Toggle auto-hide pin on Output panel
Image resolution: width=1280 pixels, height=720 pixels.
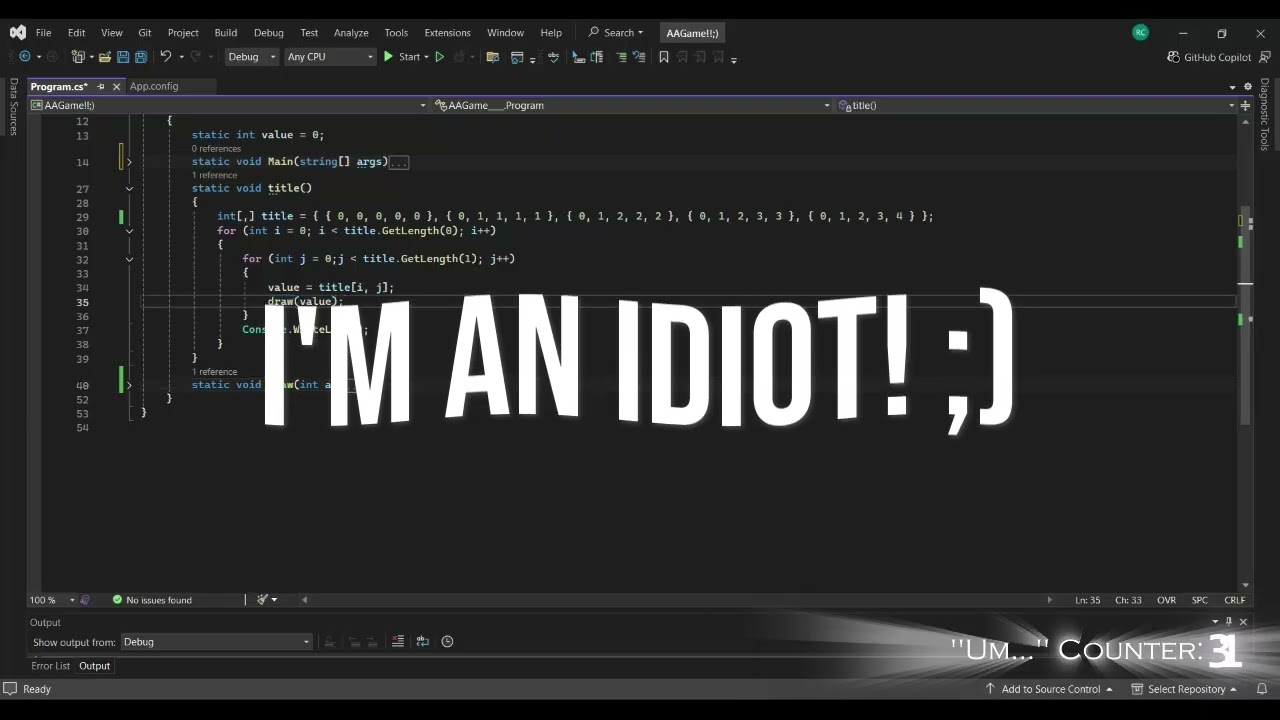click(x=1229, y=622)
